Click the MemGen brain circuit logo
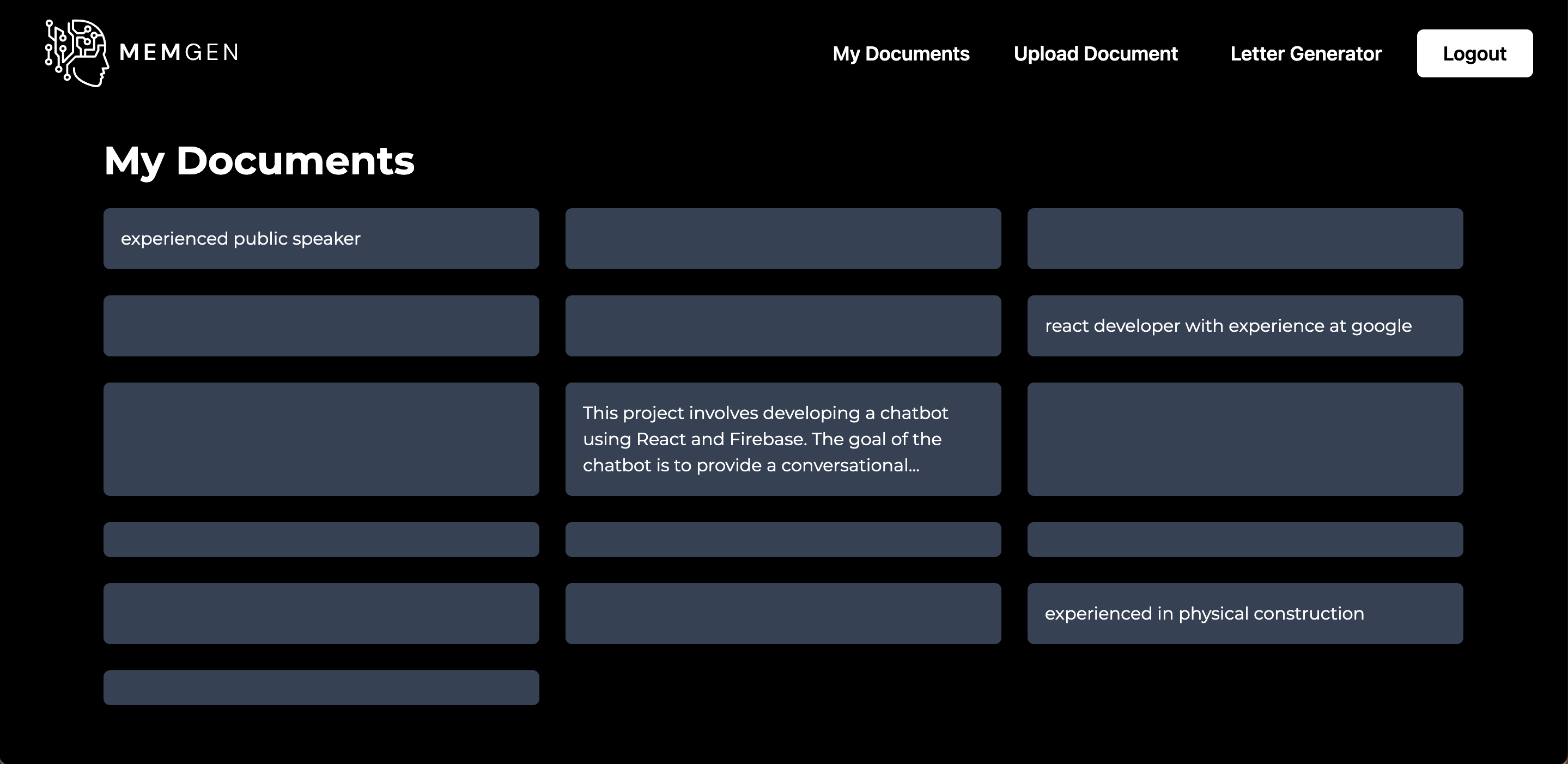Image resolution: width=1568 pixels, height=764 pixels. (77, 53)
